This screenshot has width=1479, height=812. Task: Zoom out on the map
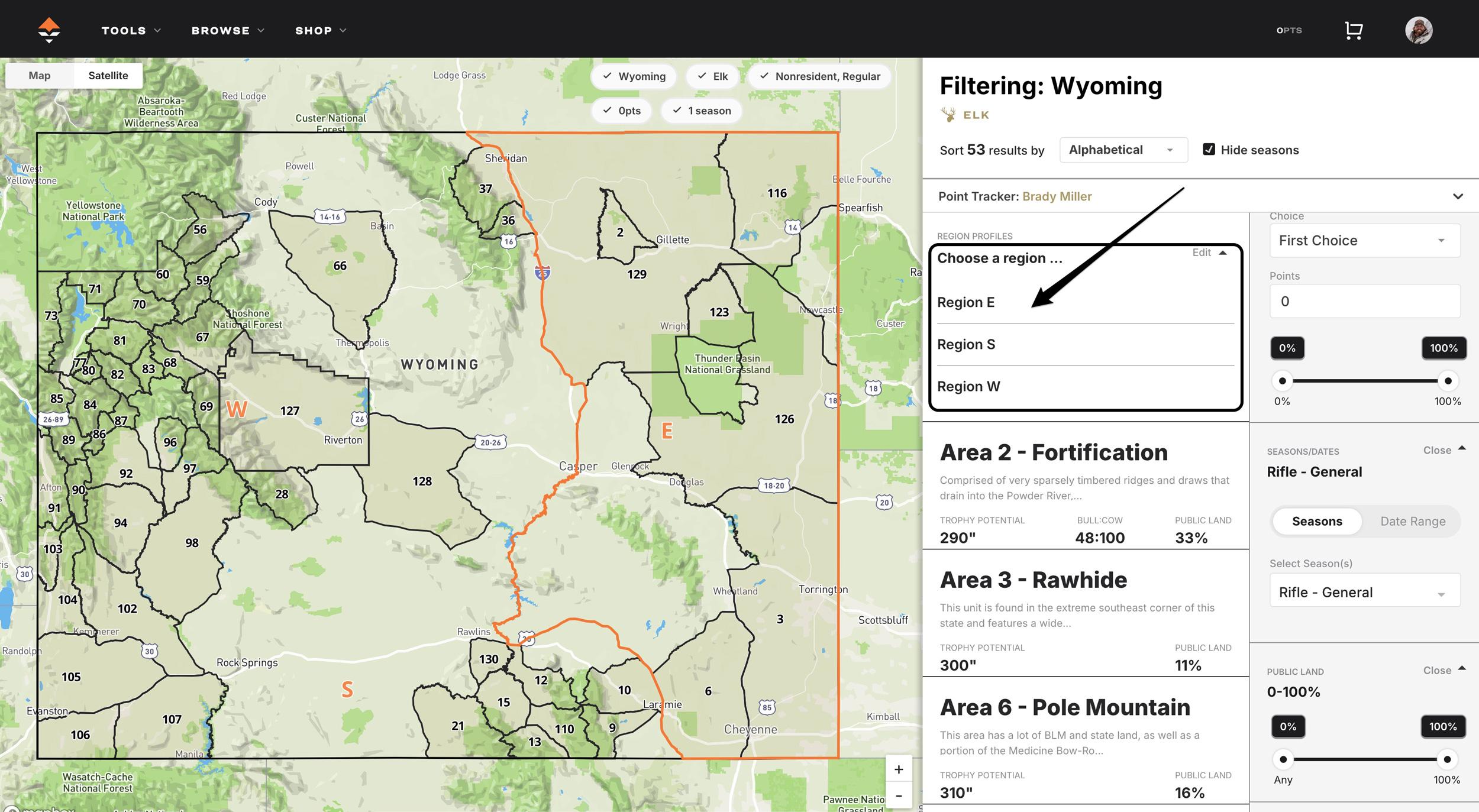tap(898, 795)
